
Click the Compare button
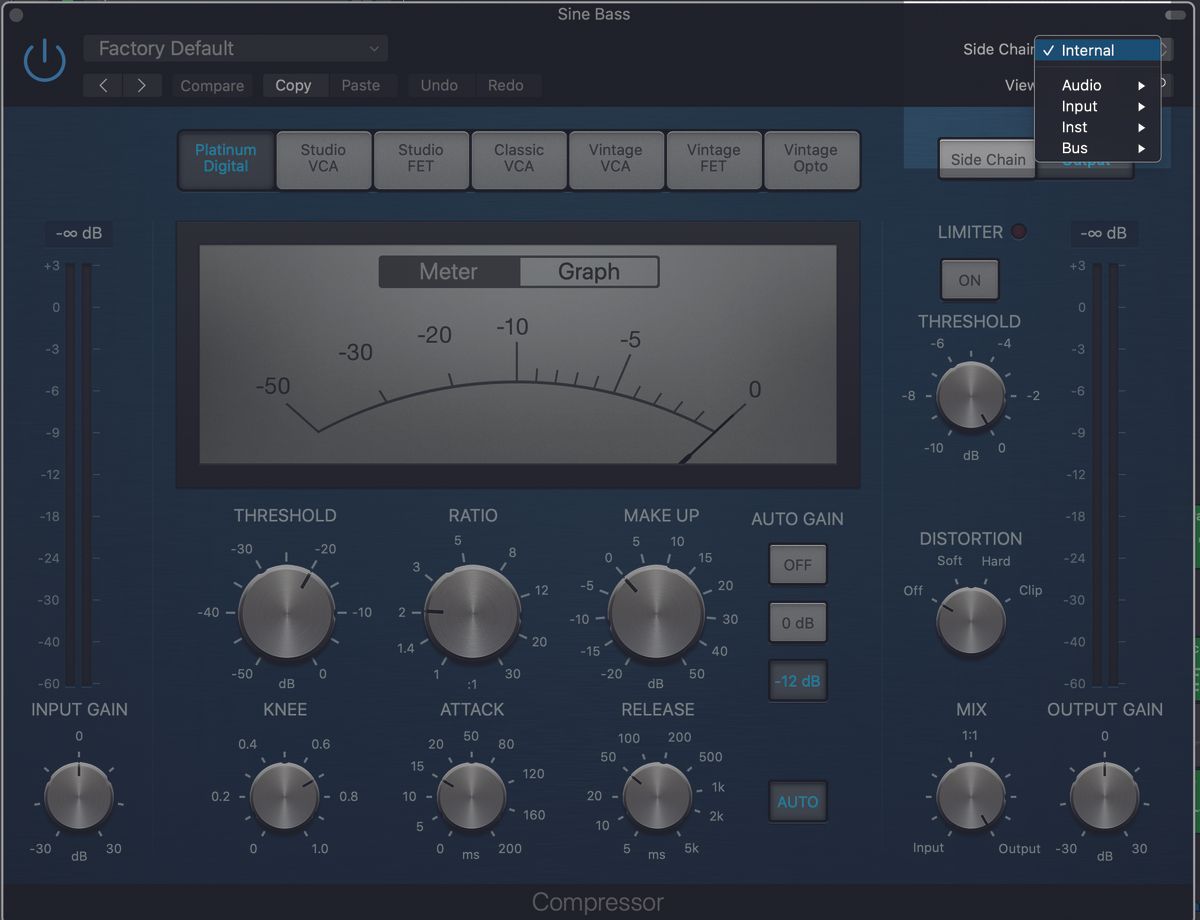point(211,86)
